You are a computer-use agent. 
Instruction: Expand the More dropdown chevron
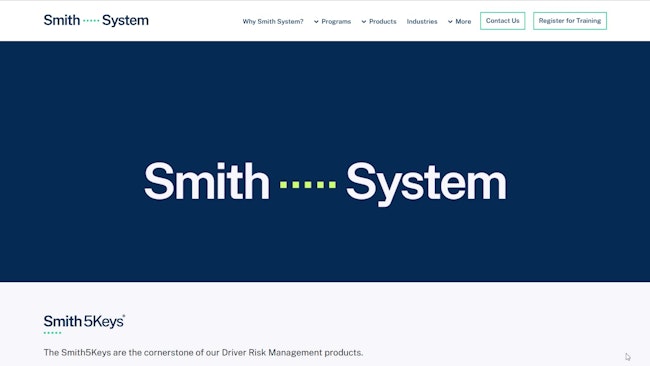[x=450, y=22]
